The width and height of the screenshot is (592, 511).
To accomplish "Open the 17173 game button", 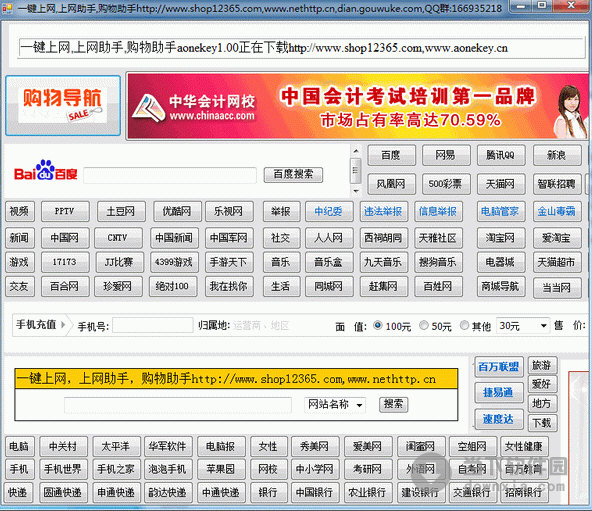I will pos(65,262).
